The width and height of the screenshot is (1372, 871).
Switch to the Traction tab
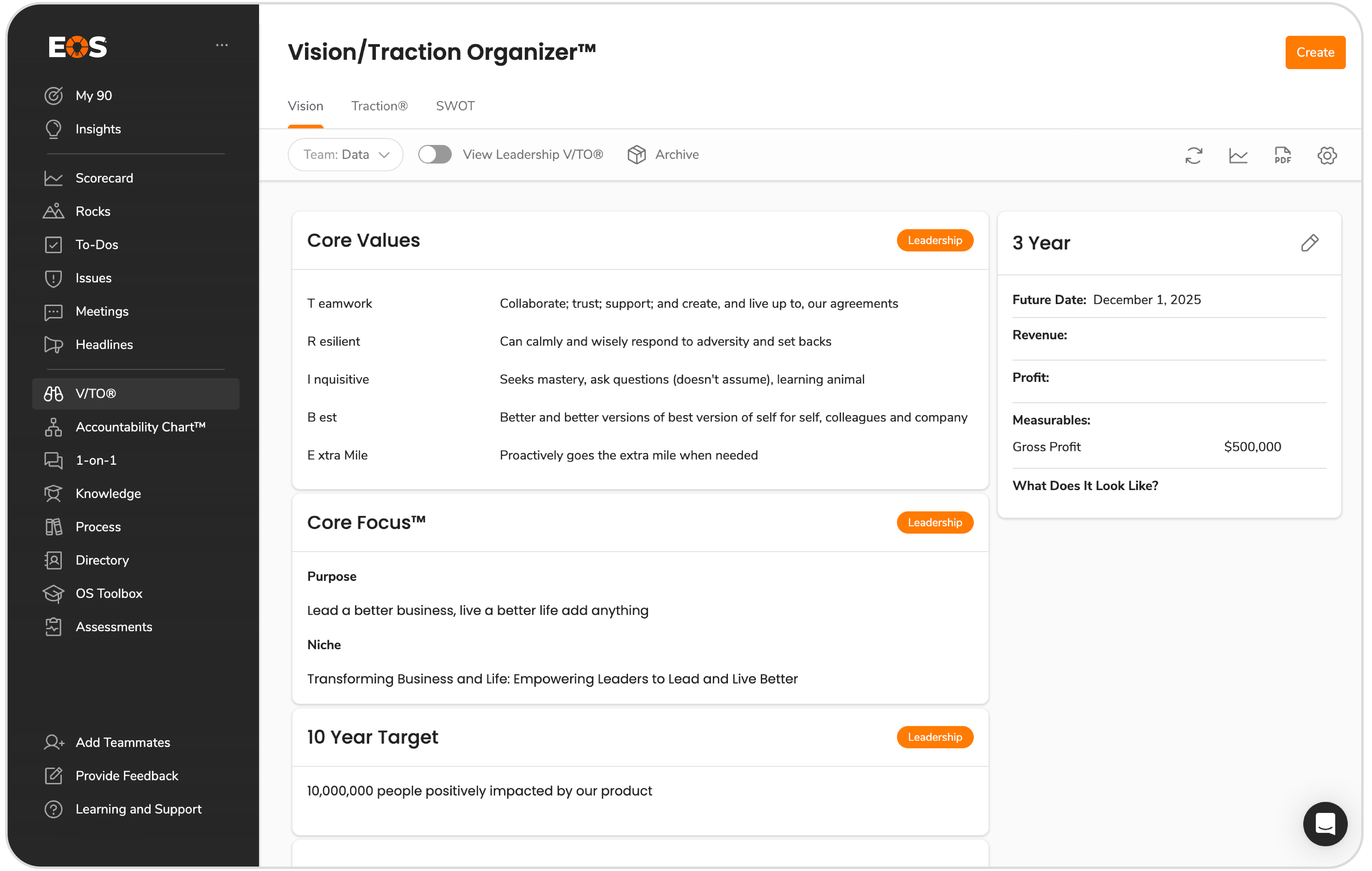tap(379, 106)
